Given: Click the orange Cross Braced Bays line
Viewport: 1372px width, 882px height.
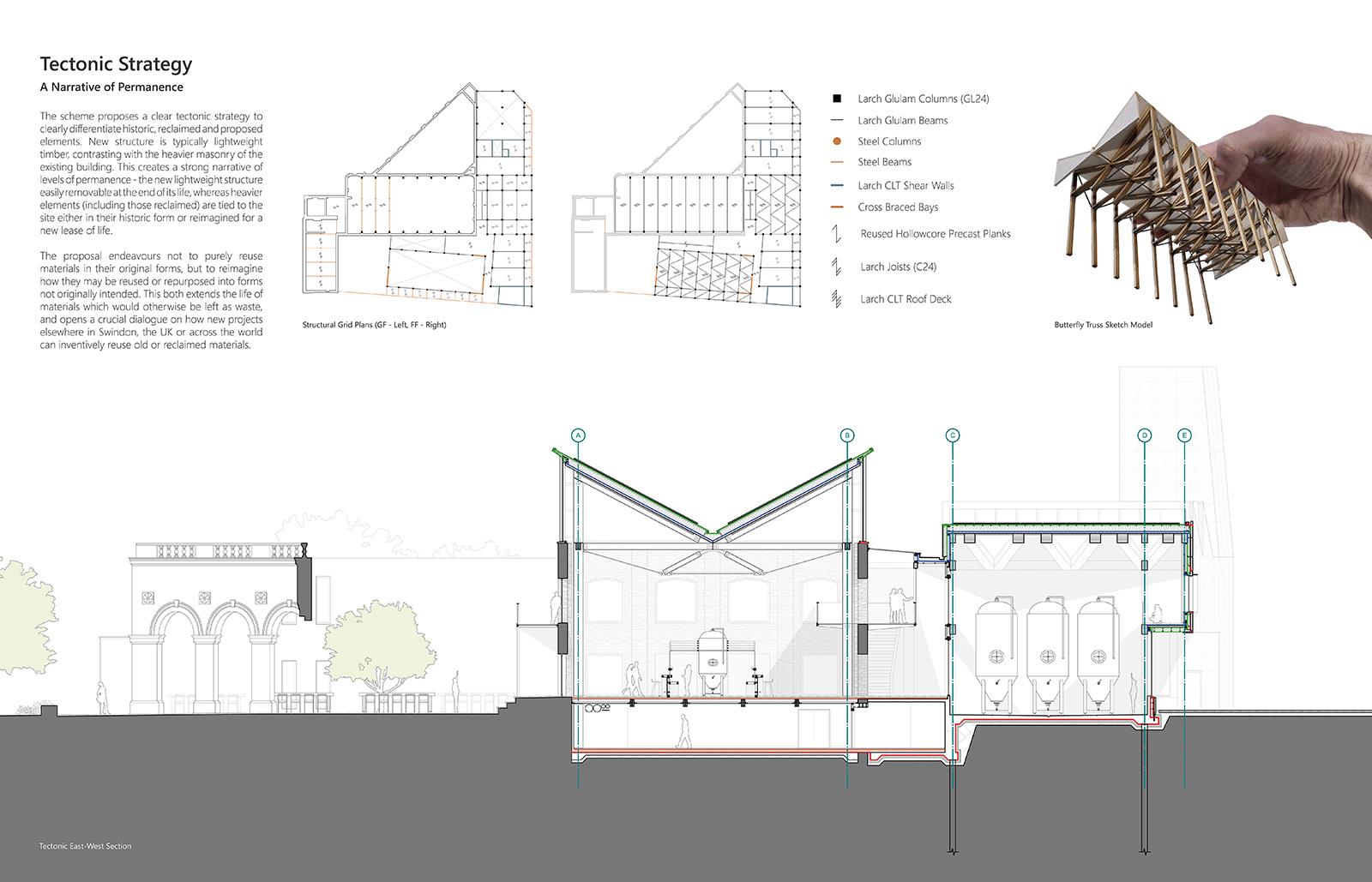Looking at the screenshot, I should 836,207.
